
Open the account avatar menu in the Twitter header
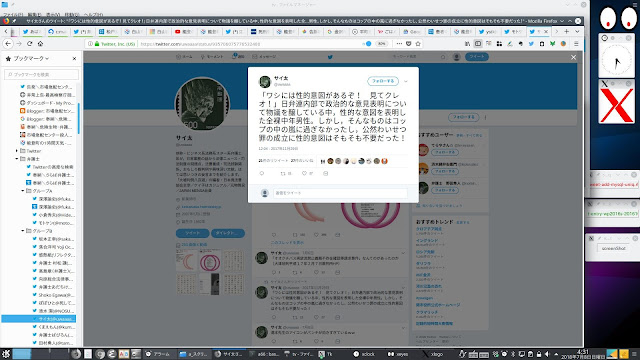457,57
